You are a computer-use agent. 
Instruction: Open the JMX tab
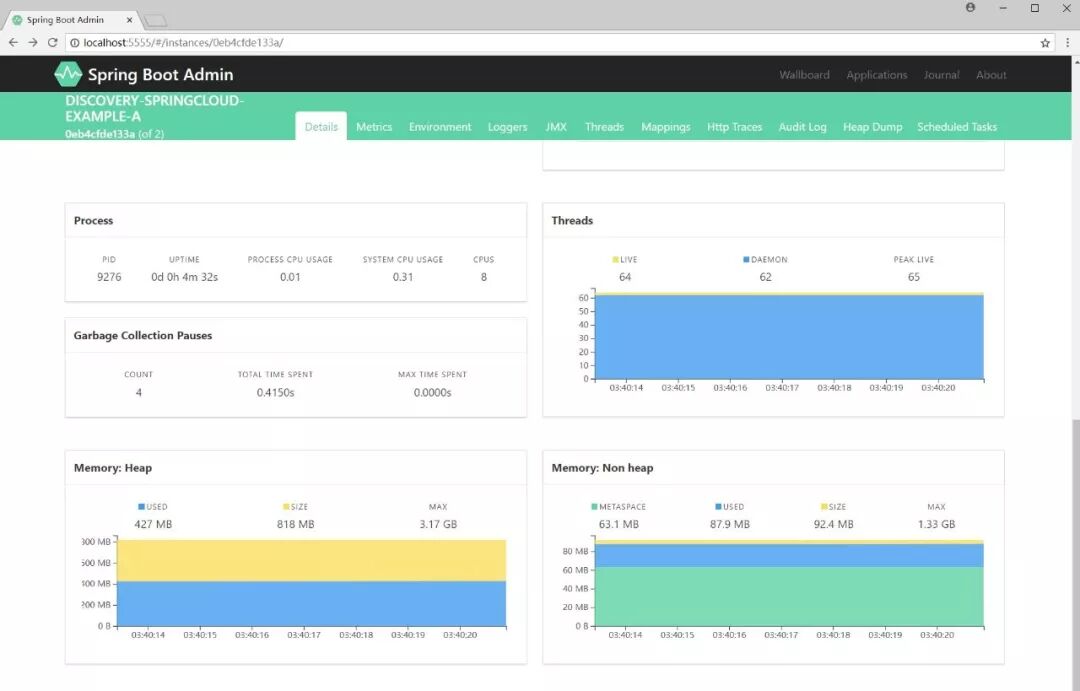pos(556,127)
